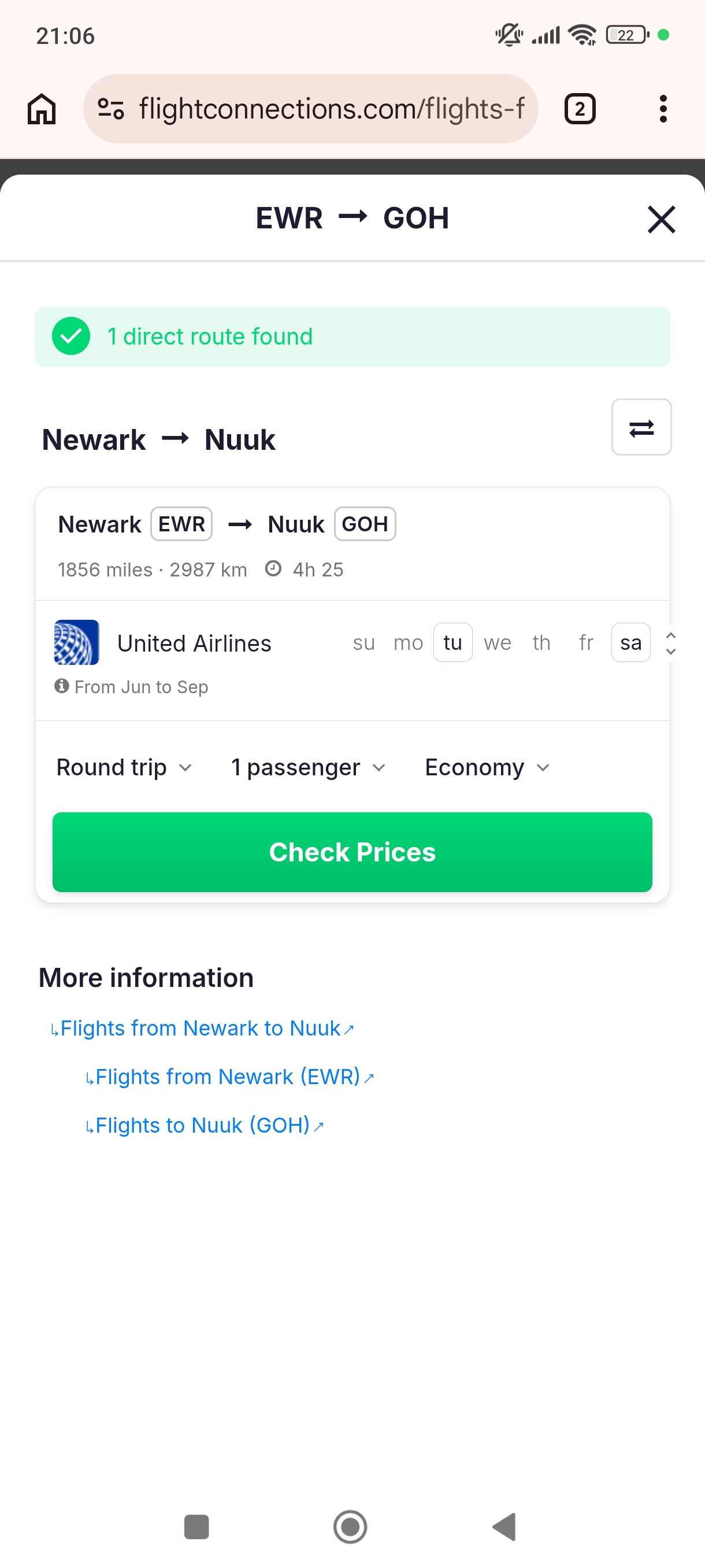The width and height of the screenshot is (705, 1568).
Task: Open the tab switcher showing 2 tabs
Action: coord(580,109)
